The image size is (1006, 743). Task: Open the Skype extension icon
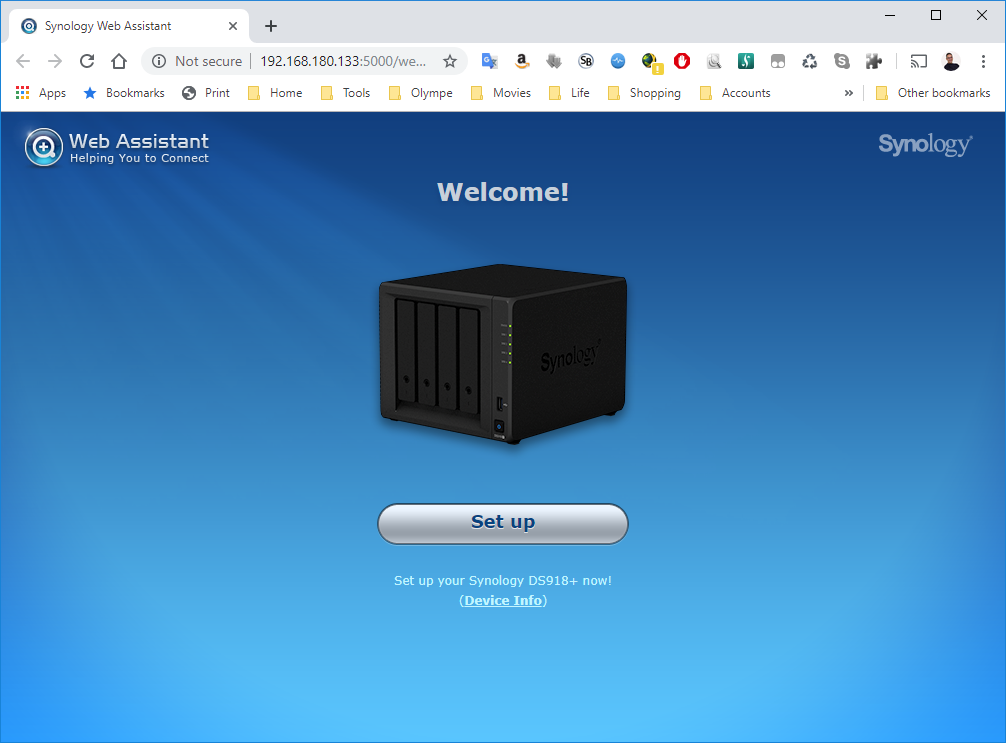842,61
